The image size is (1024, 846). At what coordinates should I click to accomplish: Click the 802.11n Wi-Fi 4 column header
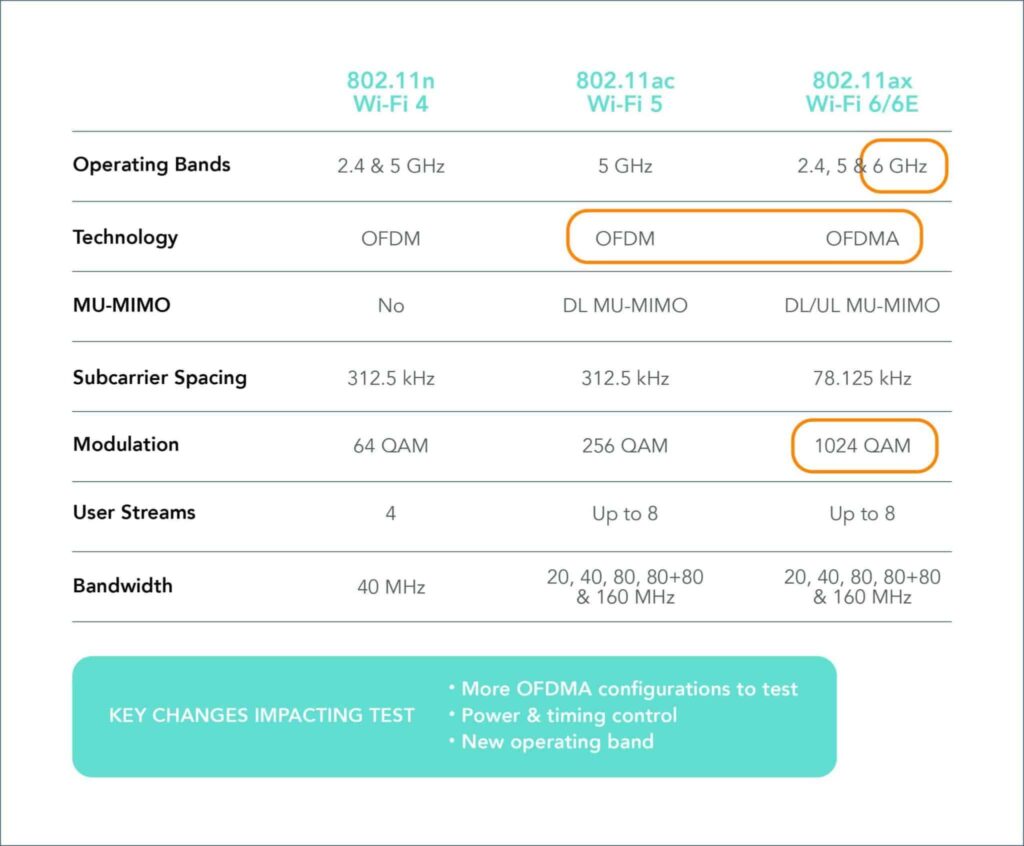[391, 92]
